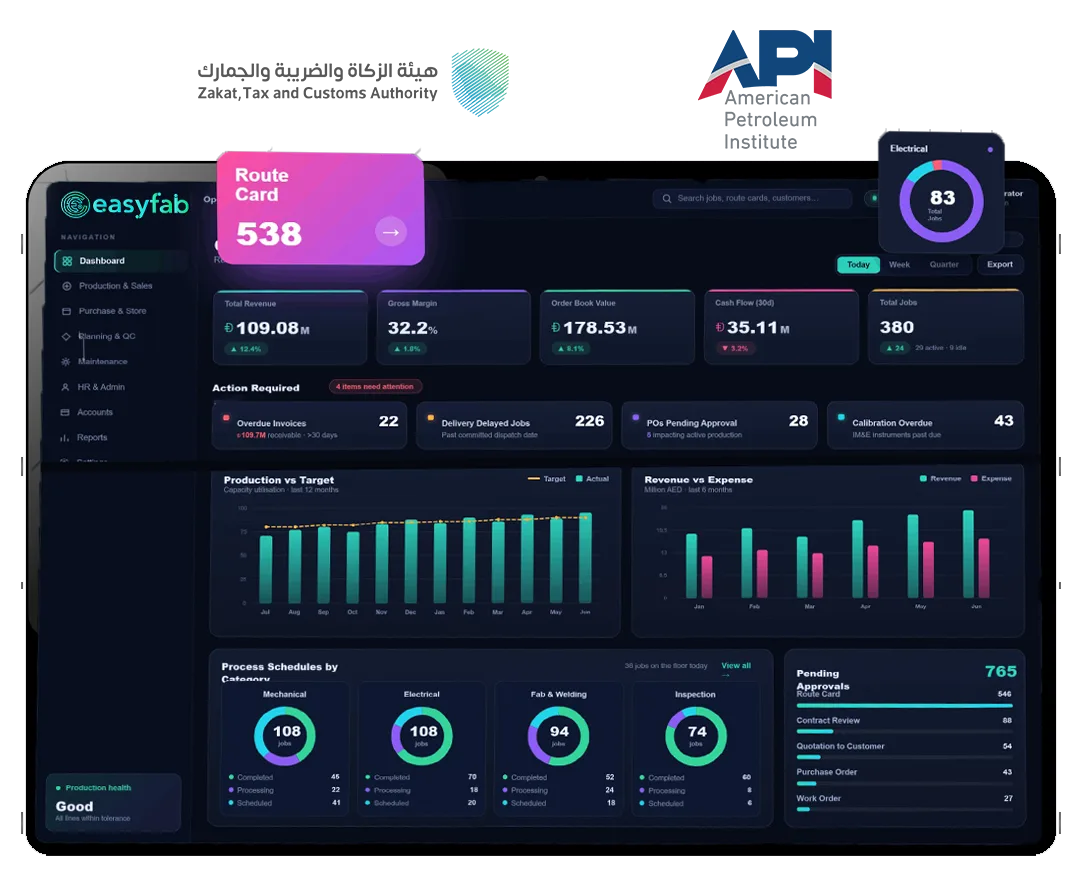Click the Total Jobs 380 card
This screenshot has height=883, width=1081.
946,327
